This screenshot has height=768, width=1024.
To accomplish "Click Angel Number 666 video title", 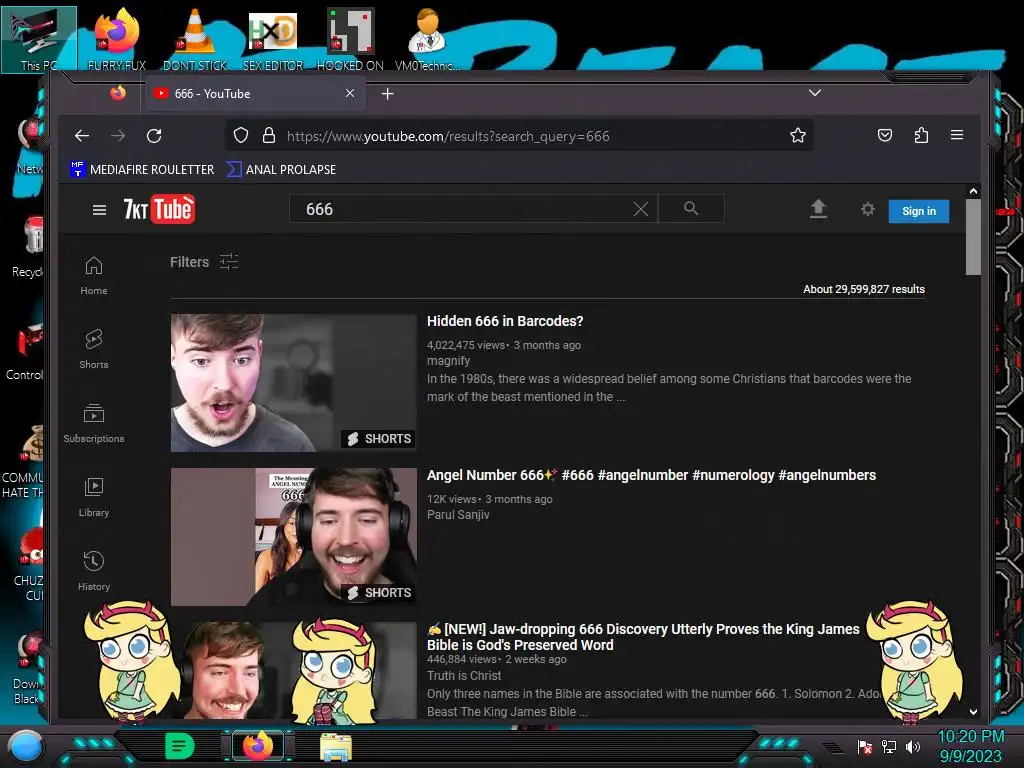I will pyautogui.click(x=651, y=475).
